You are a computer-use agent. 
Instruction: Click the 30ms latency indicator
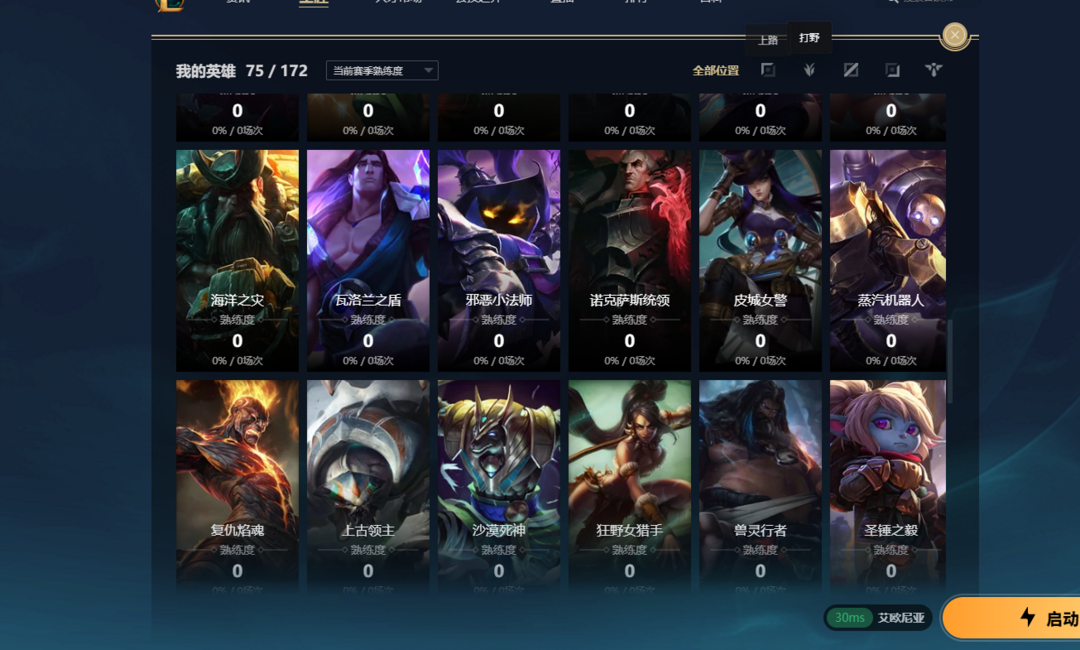pyautogui.click(x=849, y=618)
